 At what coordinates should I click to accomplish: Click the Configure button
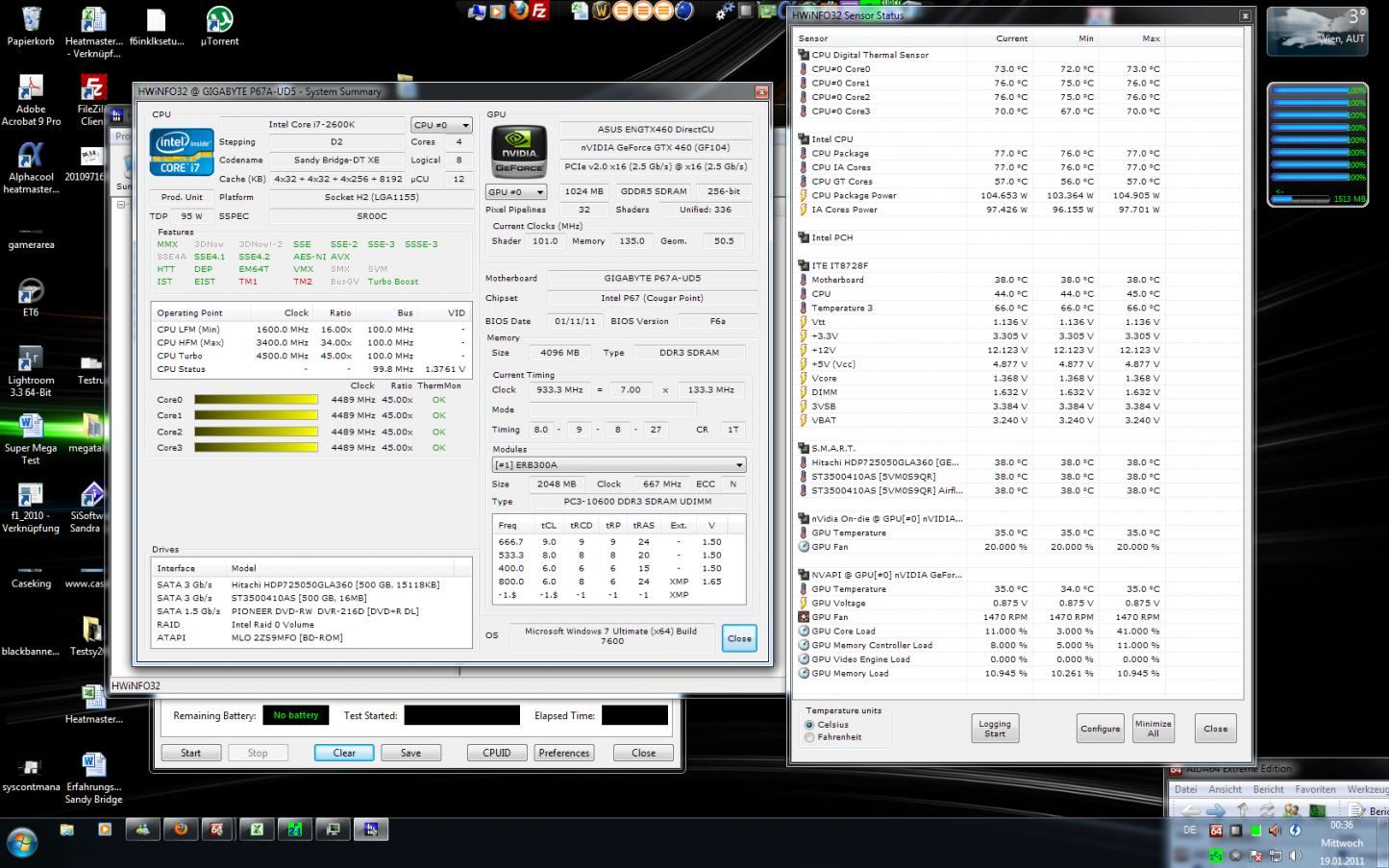(1100, 729)
